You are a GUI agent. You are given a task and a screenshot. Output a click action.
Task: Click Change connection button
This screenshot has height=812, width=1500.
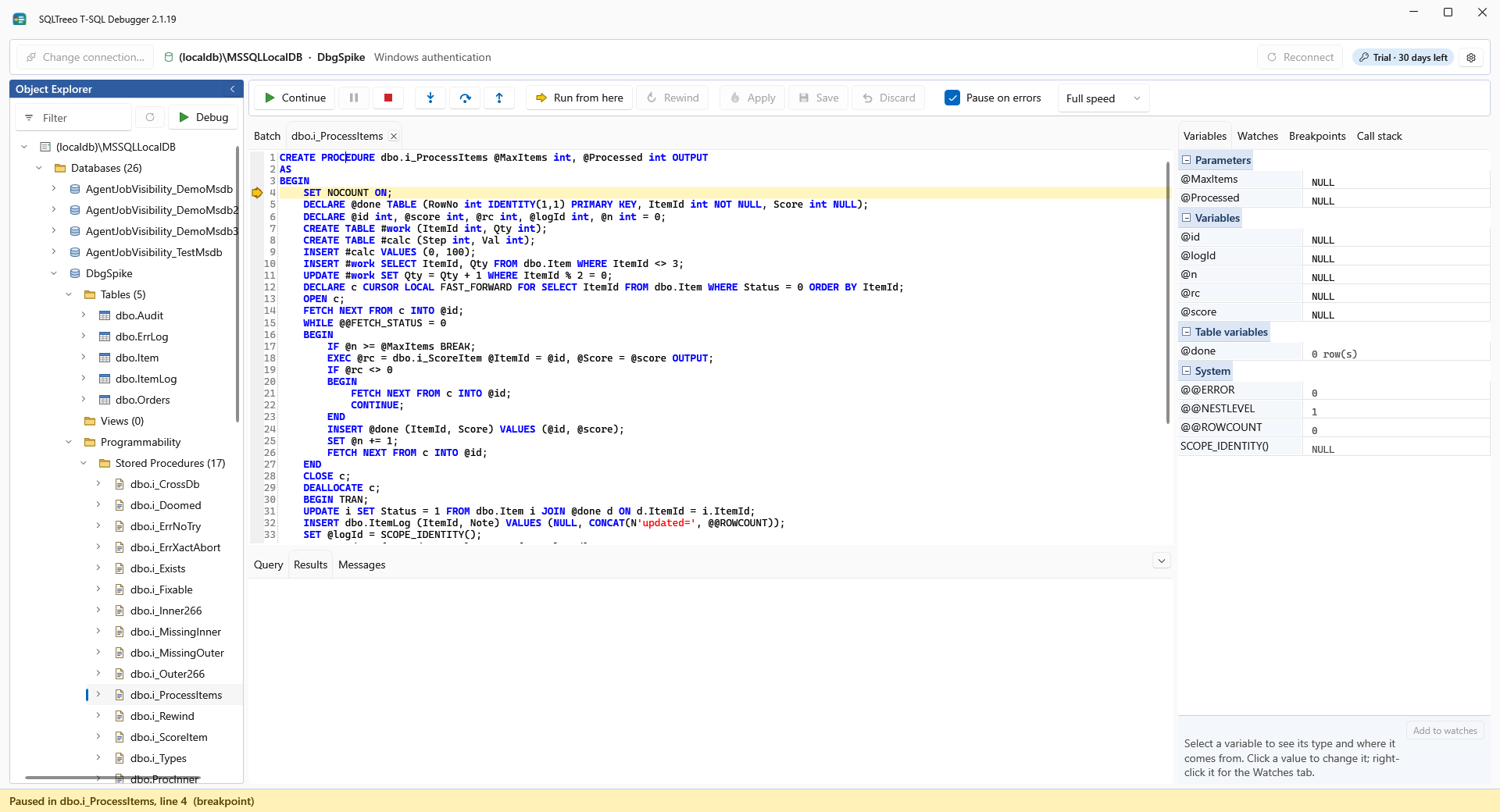point(85,57)
